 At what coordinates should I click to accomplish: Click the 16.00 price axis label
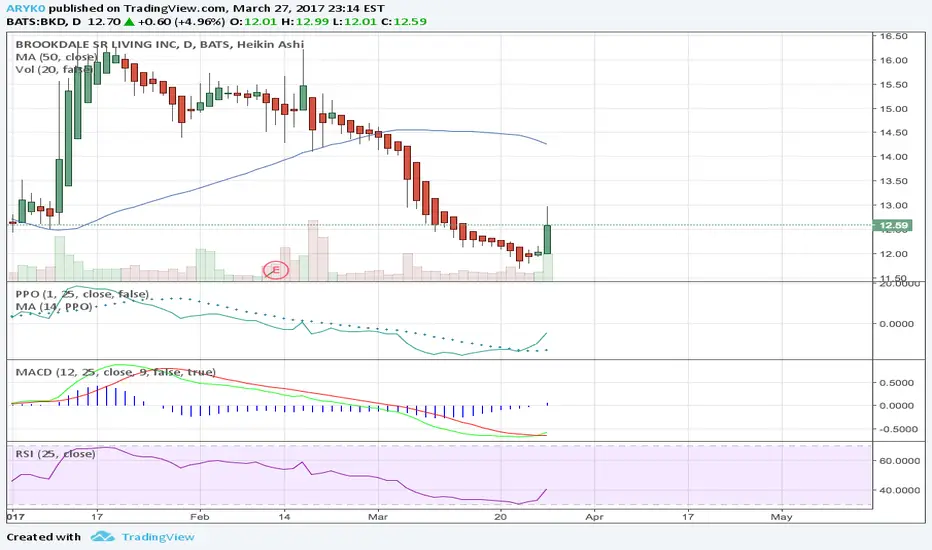pyautogui.click(x=893, y=60)
